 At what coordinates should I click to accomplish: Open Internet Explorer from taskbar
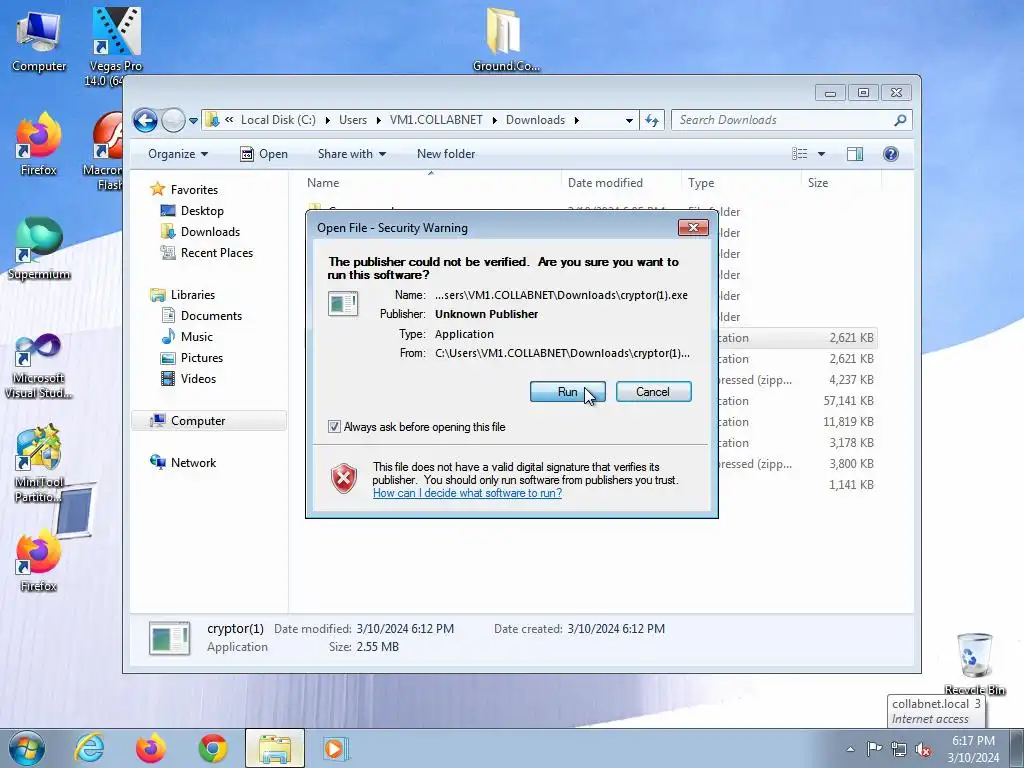tap(89, 748)
